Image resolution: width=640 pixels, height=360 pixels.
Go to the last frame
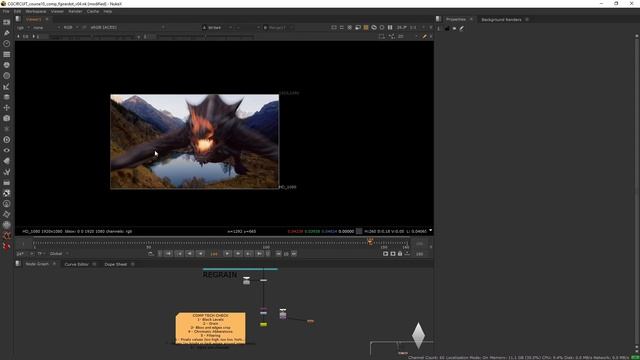point(259,254)
